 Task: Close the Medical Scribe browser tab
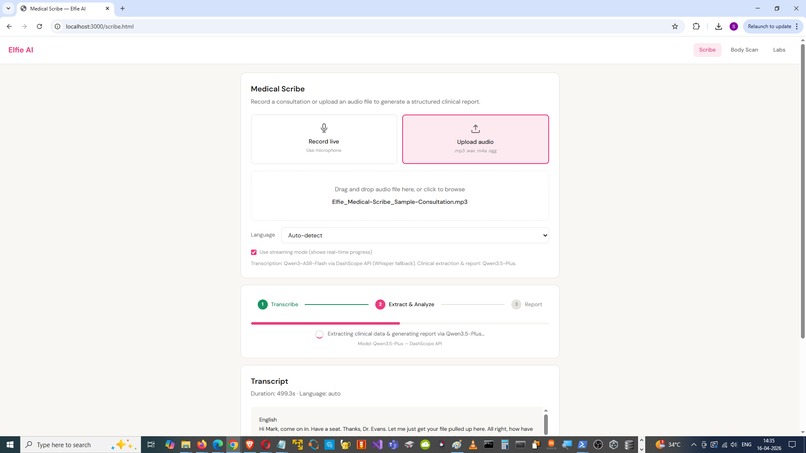tap(107, 8)
